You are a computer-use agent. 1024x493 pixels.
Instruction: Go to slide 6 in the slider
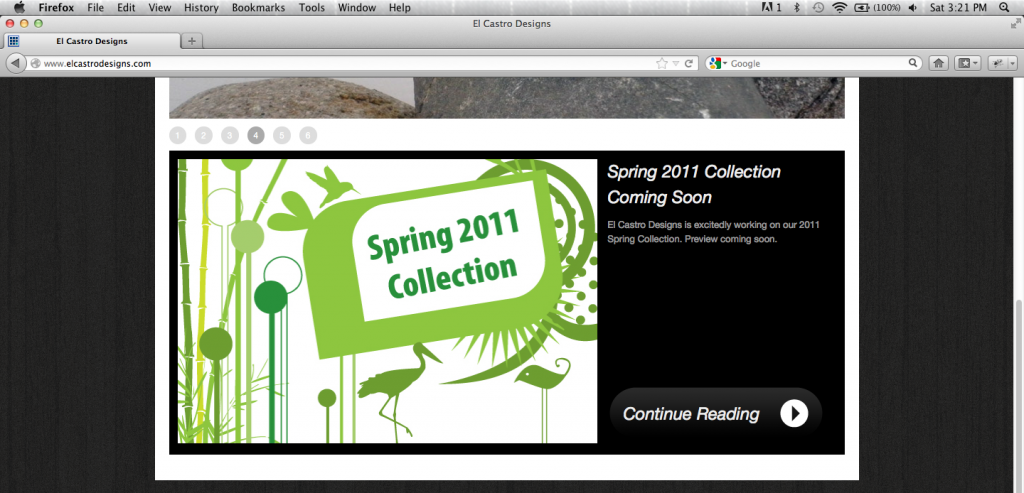click(x=308, y=135)
